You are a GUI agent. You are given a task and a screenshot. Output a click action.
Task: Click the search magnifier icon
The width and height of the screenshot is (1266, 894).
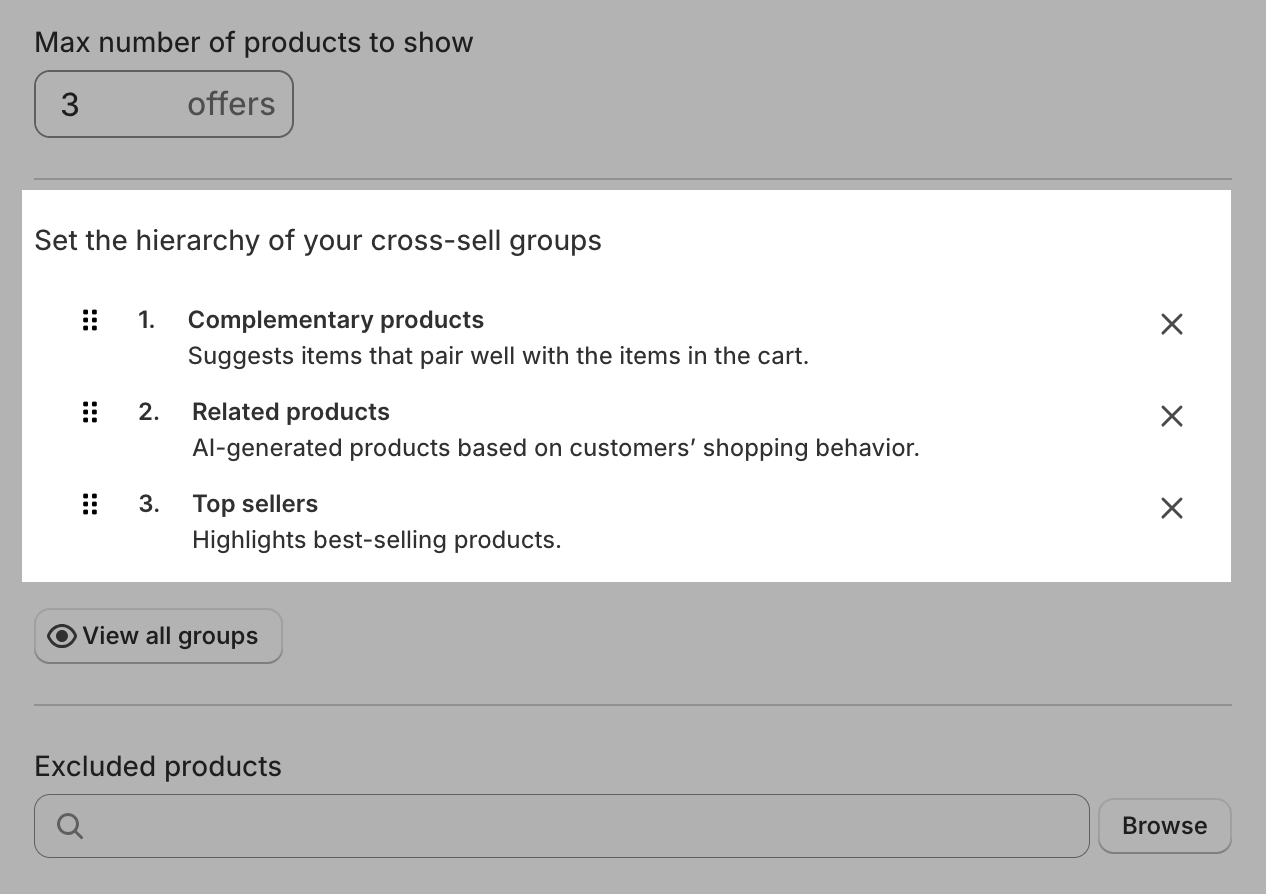coord(70,826)
